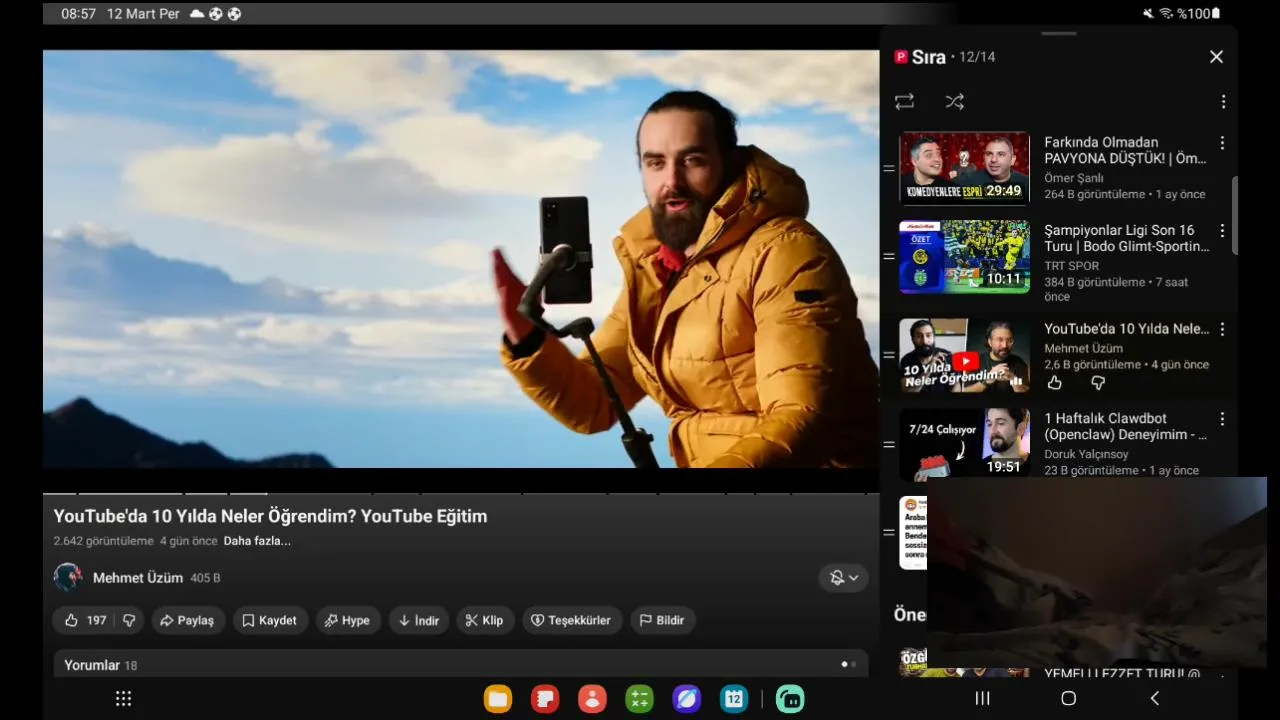The height and width of the screenshot is (720, 1280).
Task: Toggle queue loop (repeat) mode
Action: (904, 102)
